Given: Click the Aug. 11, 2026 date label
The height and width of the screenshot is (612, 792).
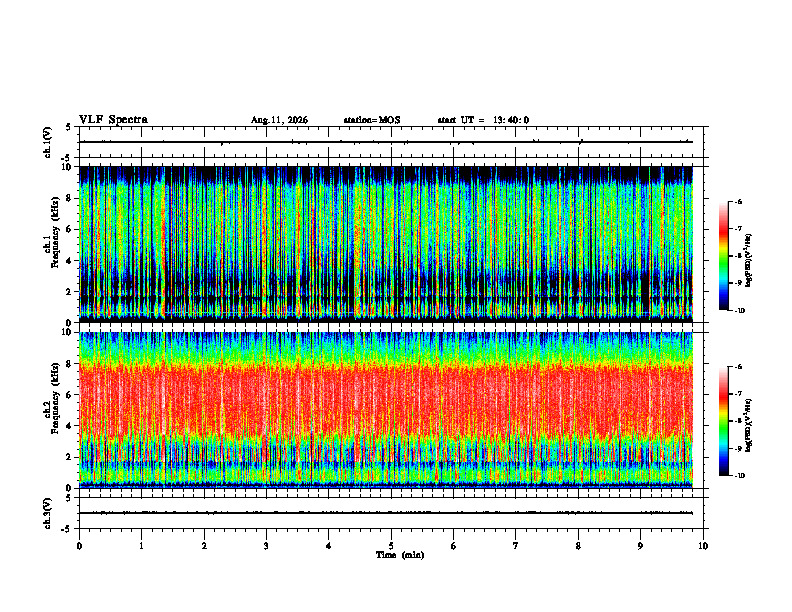Looking at the screenshot, I should coord(279,120).
